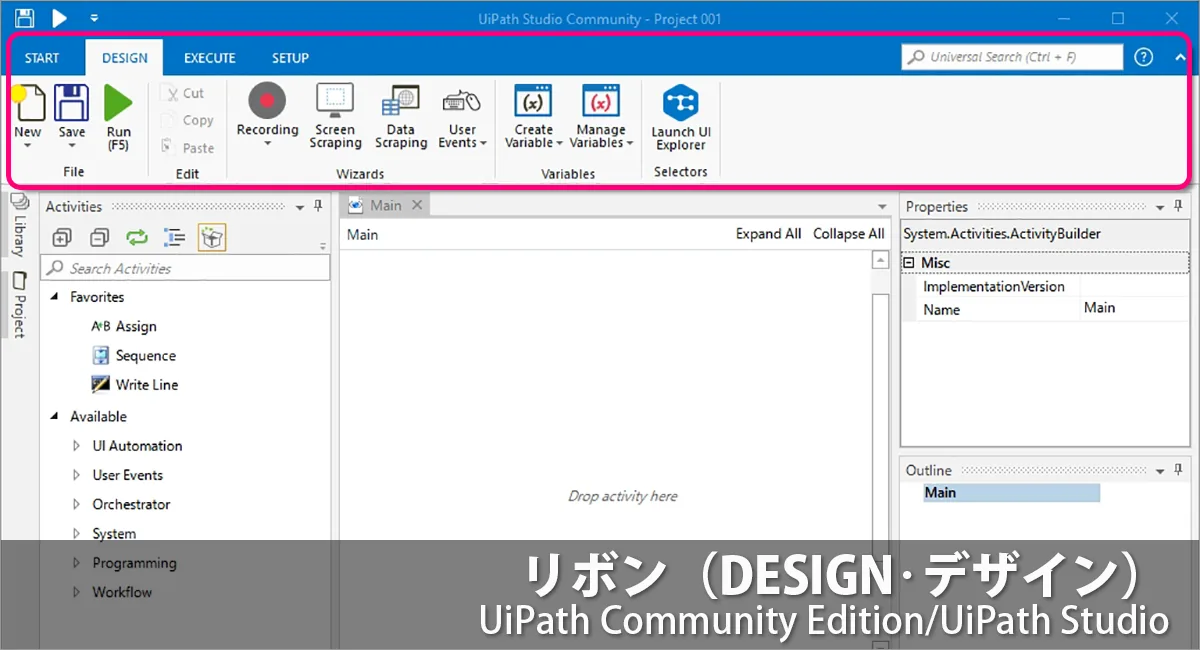Open the help question mark icon
This screenshot has width=1200, height=650.
(1144, 57)
